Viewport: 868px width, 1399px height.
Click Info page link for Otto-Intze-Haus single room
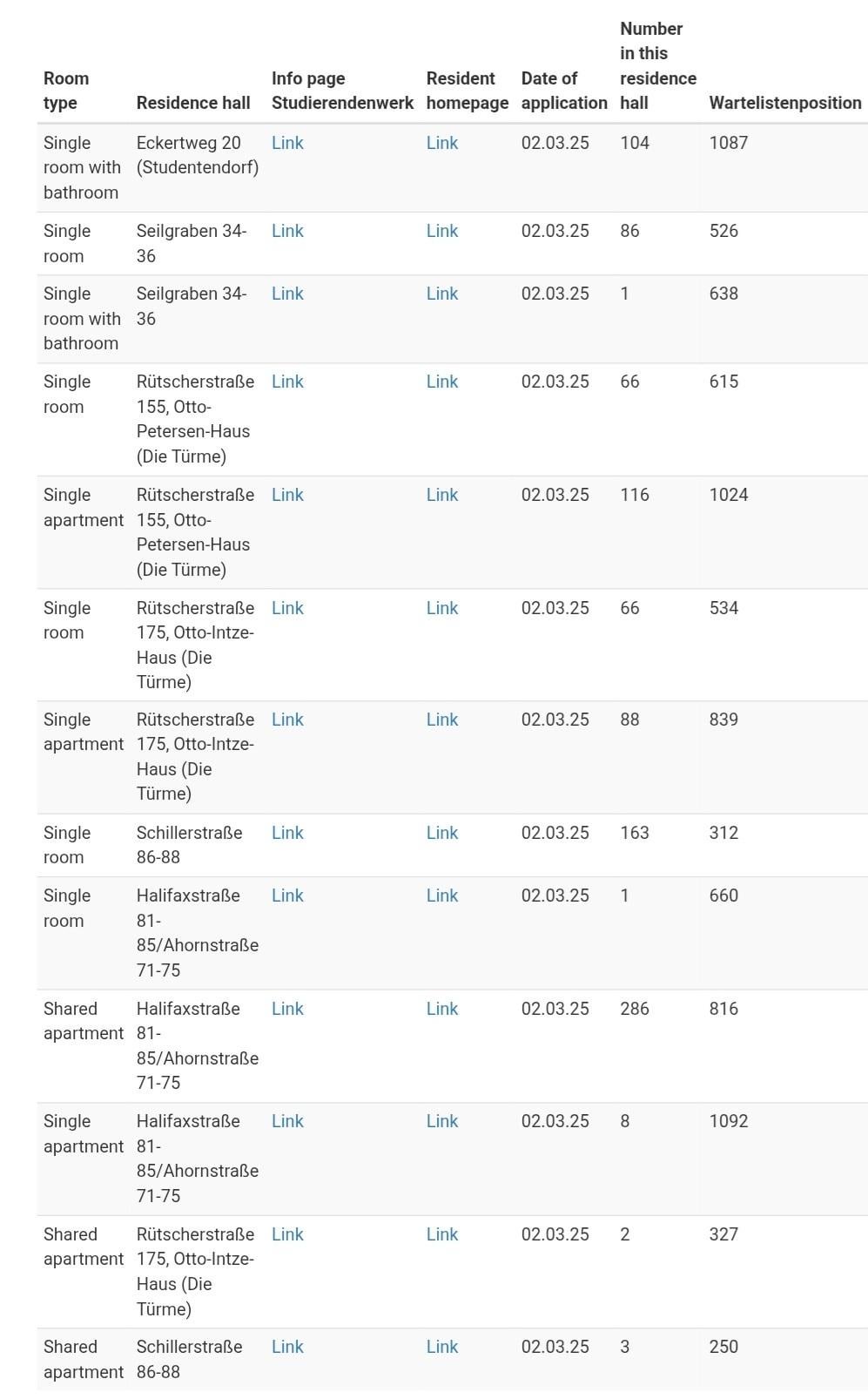point(287,608)
